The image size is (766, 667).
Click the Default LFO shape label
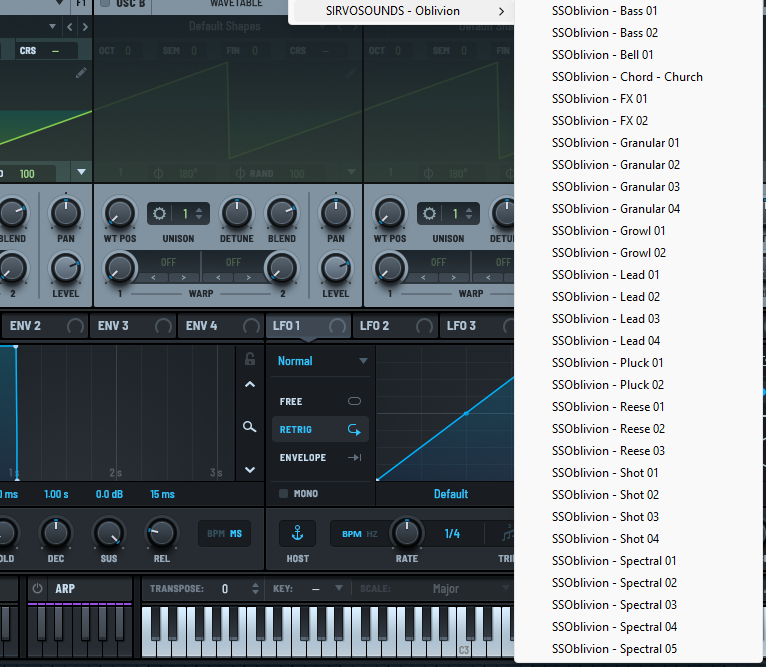(451, 494)
